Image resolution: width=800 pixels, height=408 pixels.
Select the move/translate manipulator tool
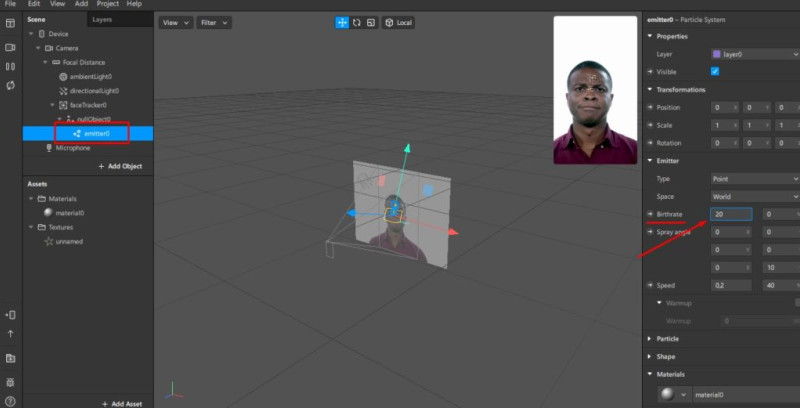342,22
